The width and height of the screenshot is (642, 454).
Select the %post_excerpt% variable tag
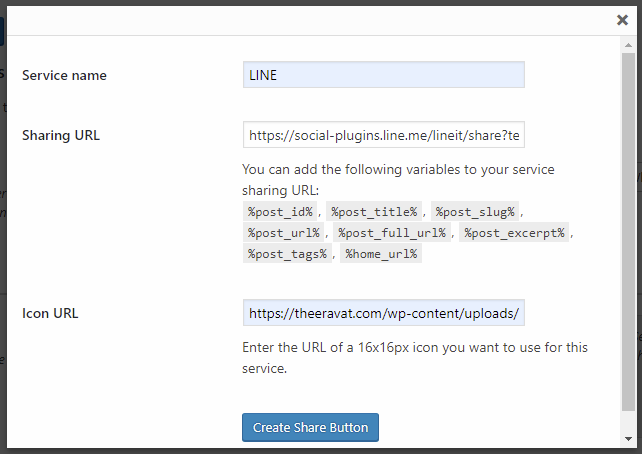[x=514, y=233]
